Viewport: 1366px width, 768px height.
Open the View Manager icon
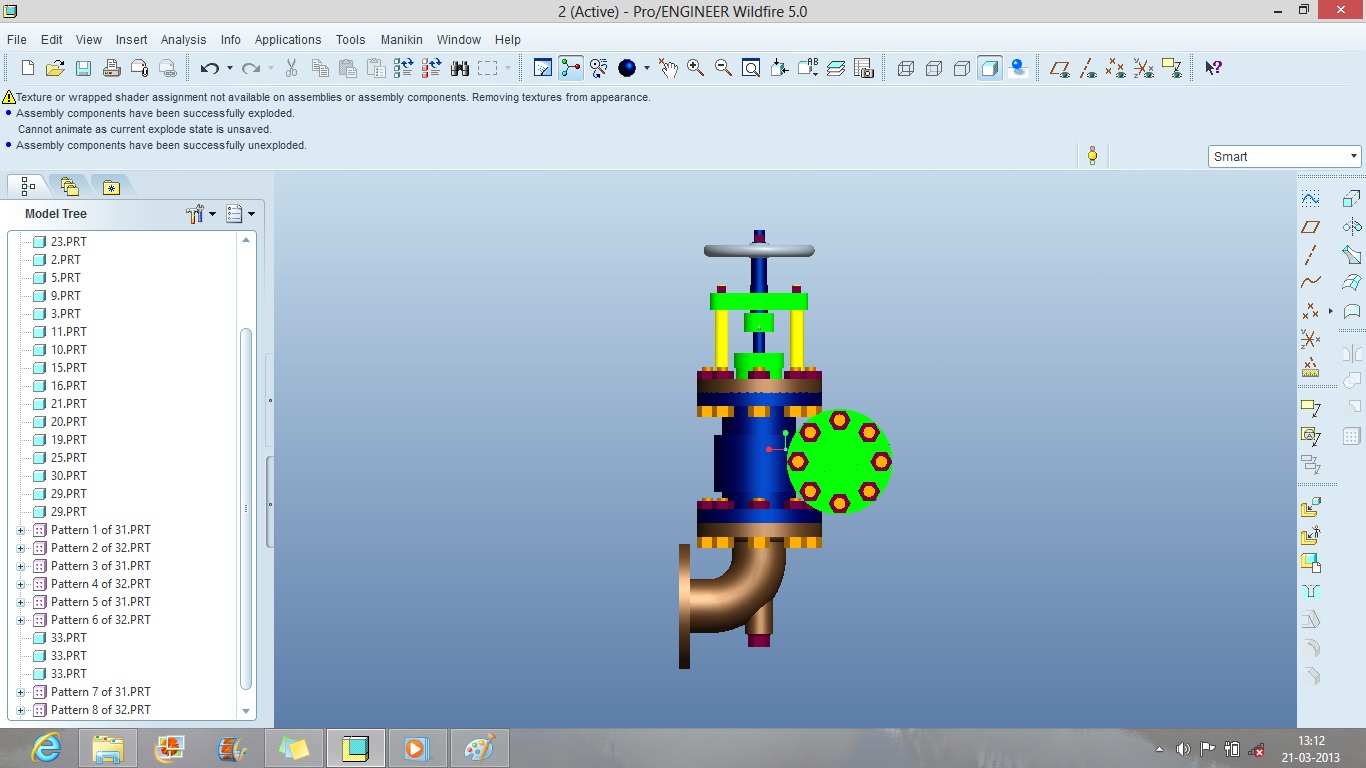pyautogui.click(x=865, y=68)
